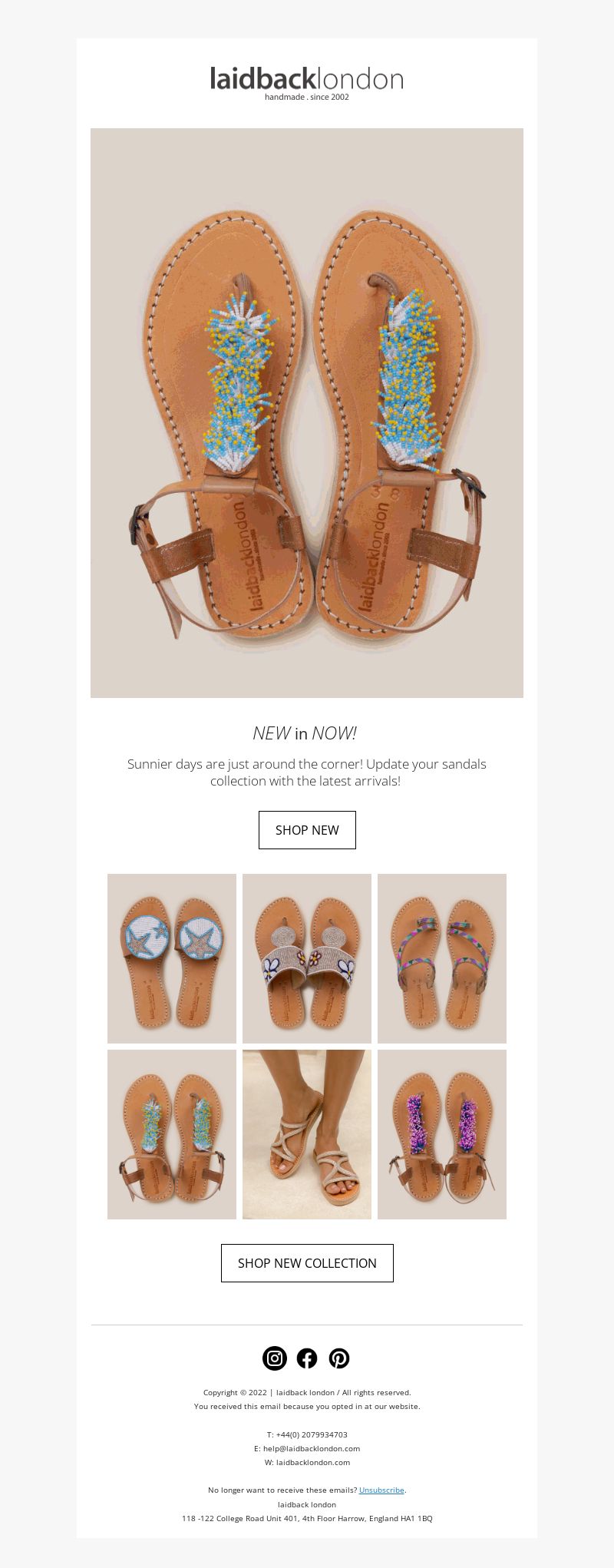The height and width of the screenshot is (1568, 614).
Task: Select the purple beaded T-strap sandal thumbnail
Action: tap(442, 1134)
